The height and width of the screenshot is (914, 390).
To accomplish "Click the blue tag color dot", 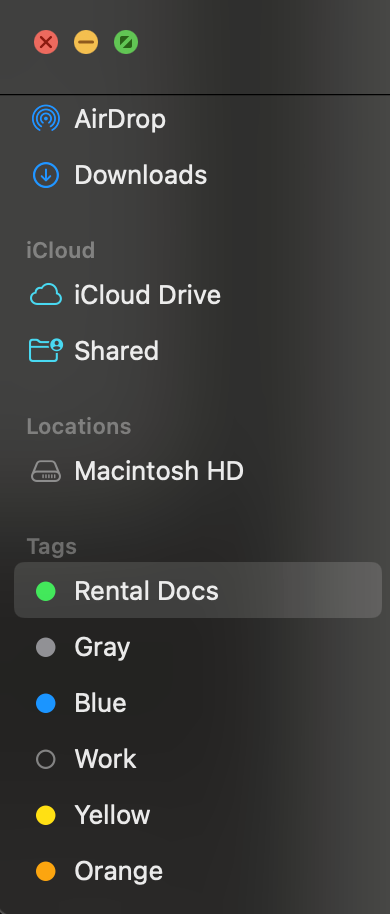I will [x=45, y=703].
